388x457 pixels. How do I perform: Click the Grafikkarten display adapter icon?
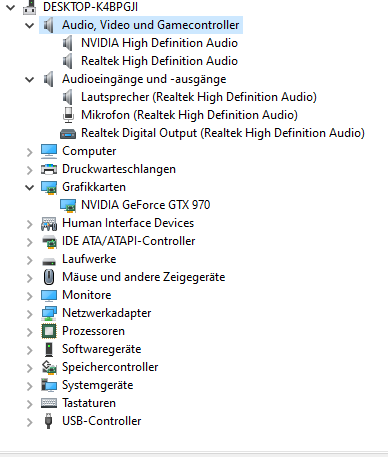49,187
